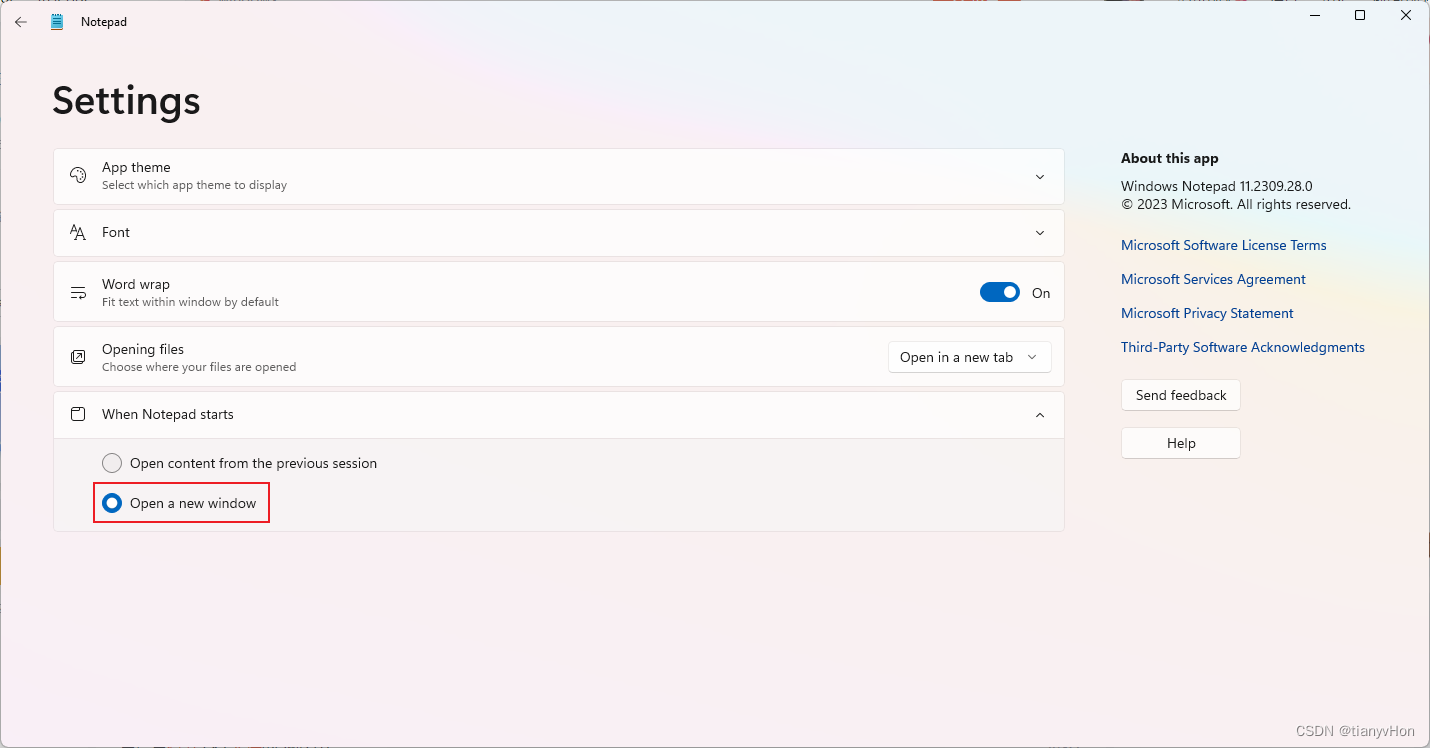Viewport: 1430px width, 748px height.
Task: Click the Opening files icon
Action: (x=78, y=357)
